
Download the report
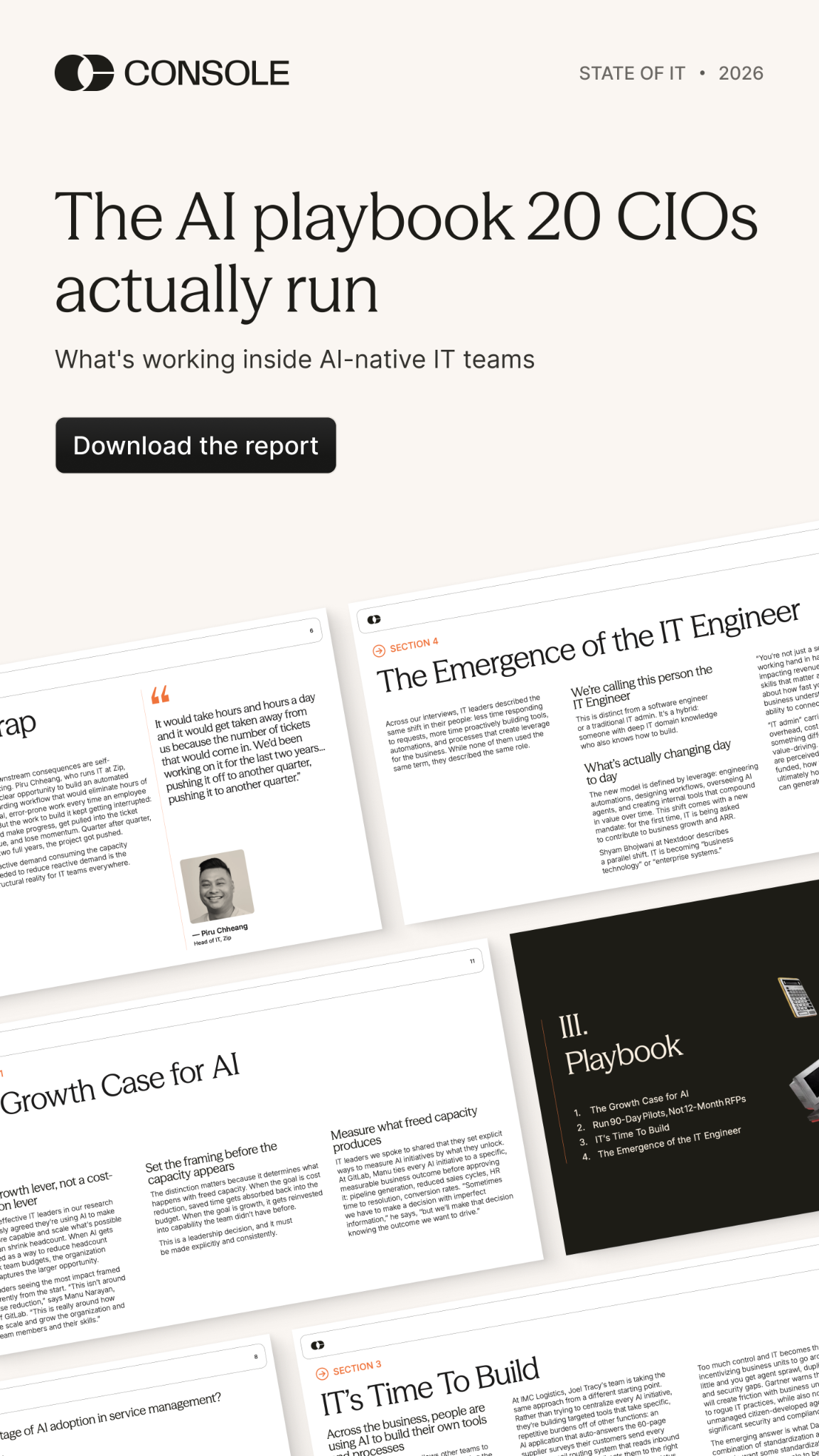196,445
